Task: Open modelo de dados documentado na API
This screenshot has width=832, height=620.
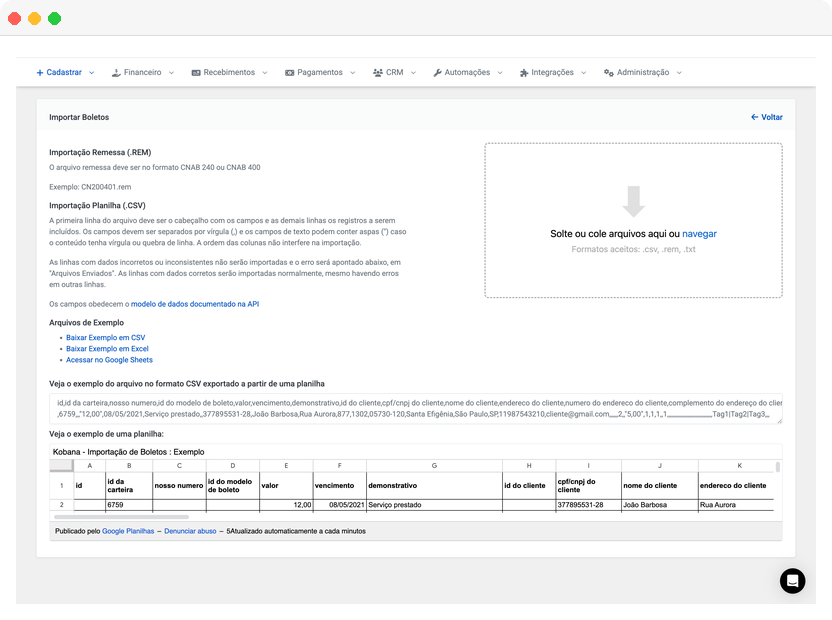Action: (x=195, y=303)
